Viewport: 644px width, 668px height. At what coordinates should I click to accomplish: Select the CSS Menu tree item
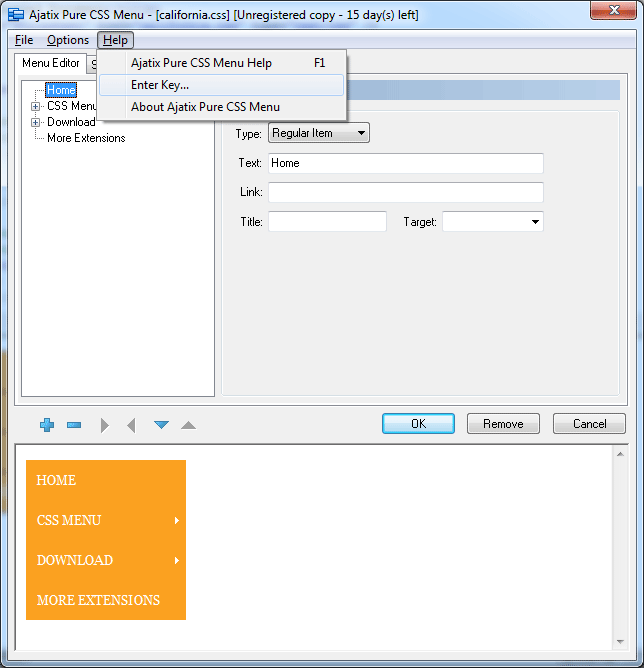(72, 106)
